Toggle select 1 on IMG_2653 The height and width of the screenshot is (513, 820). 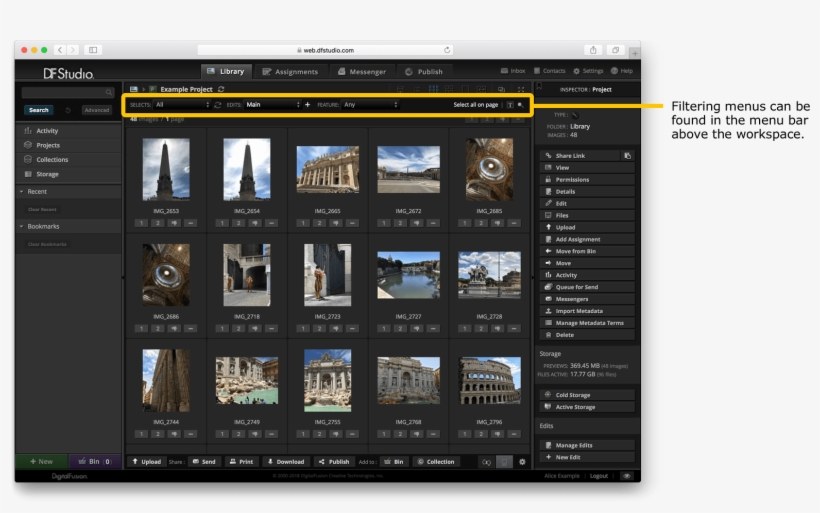pos(141,223)
